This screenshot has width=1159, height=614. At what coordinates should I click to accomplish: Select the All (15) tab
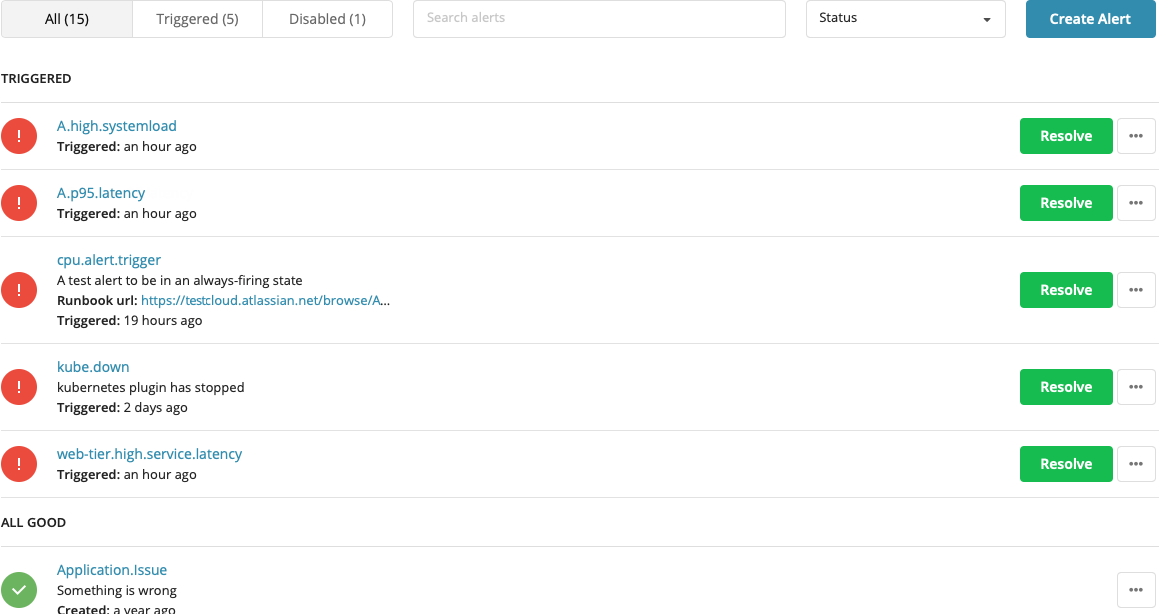(x=67, y=19)
